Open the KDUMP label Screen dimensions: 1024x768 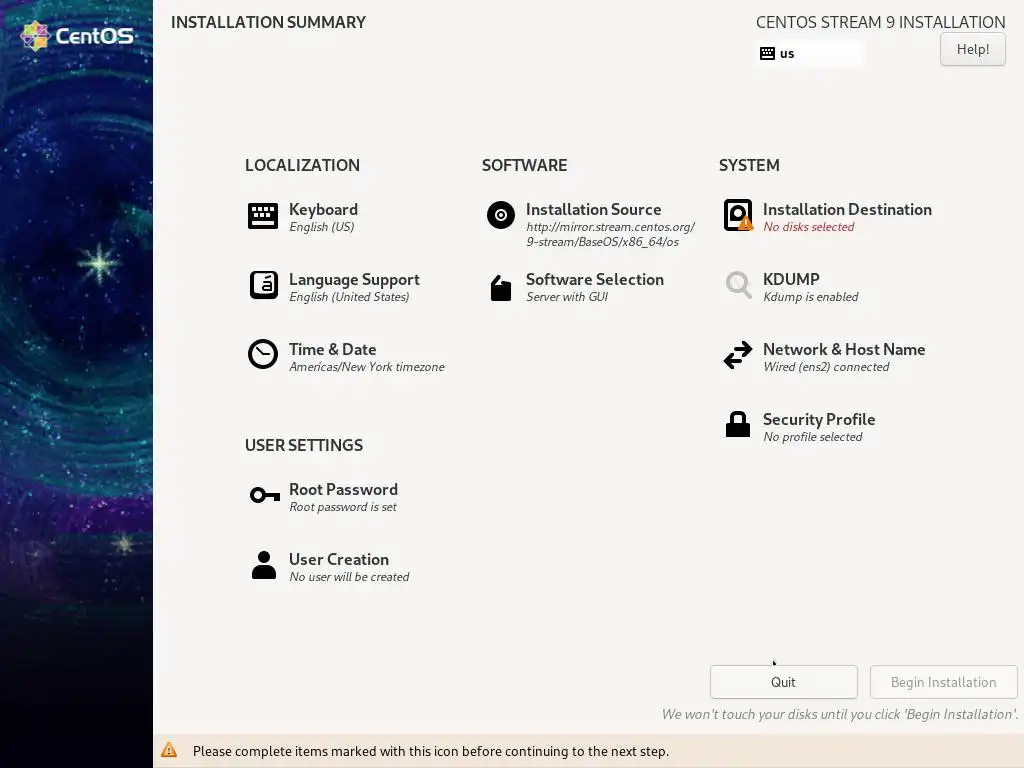(791, 279)
